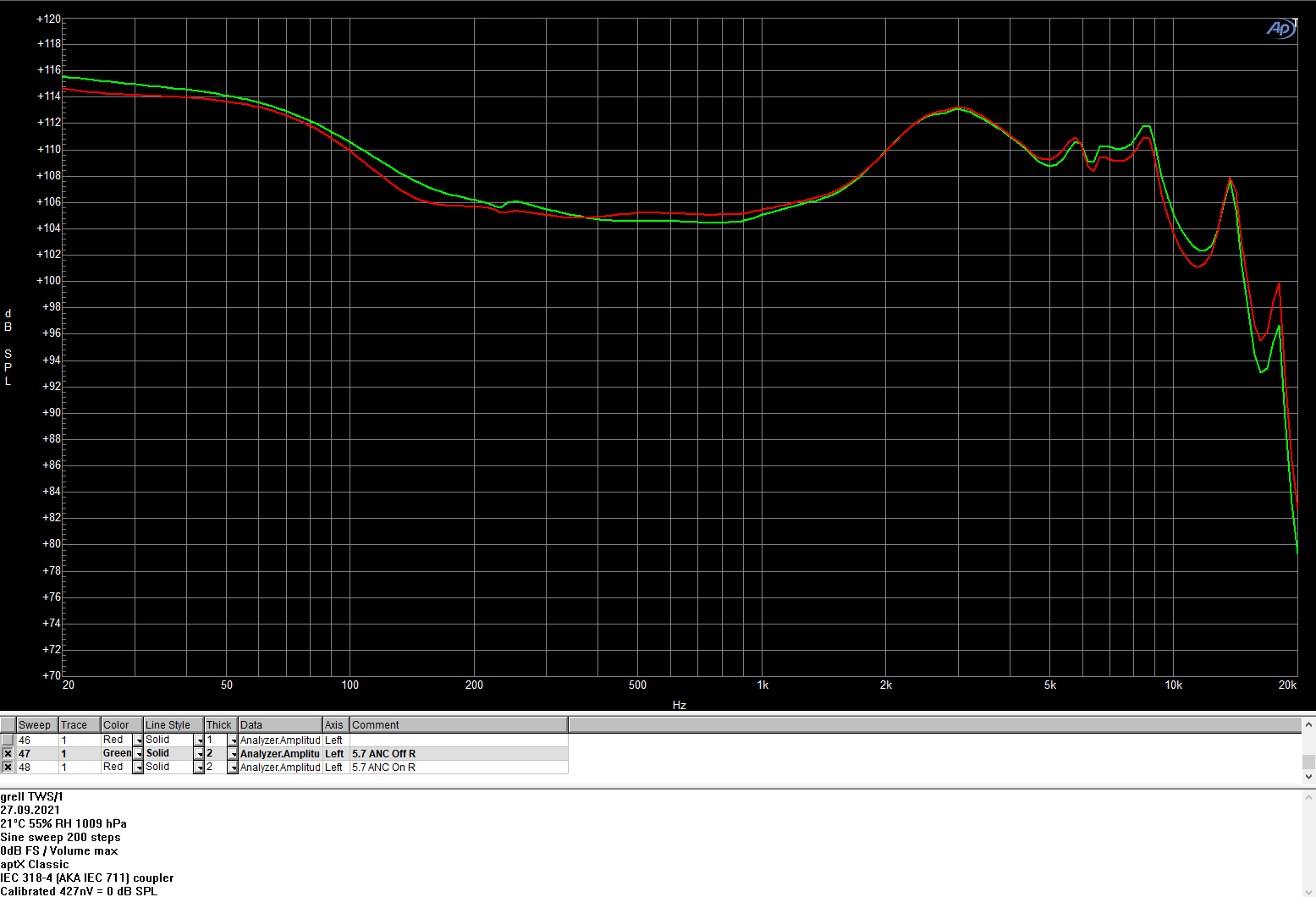
Task: Hide sweep 47 trace via its checkbox
Action: tap(8, 754)
